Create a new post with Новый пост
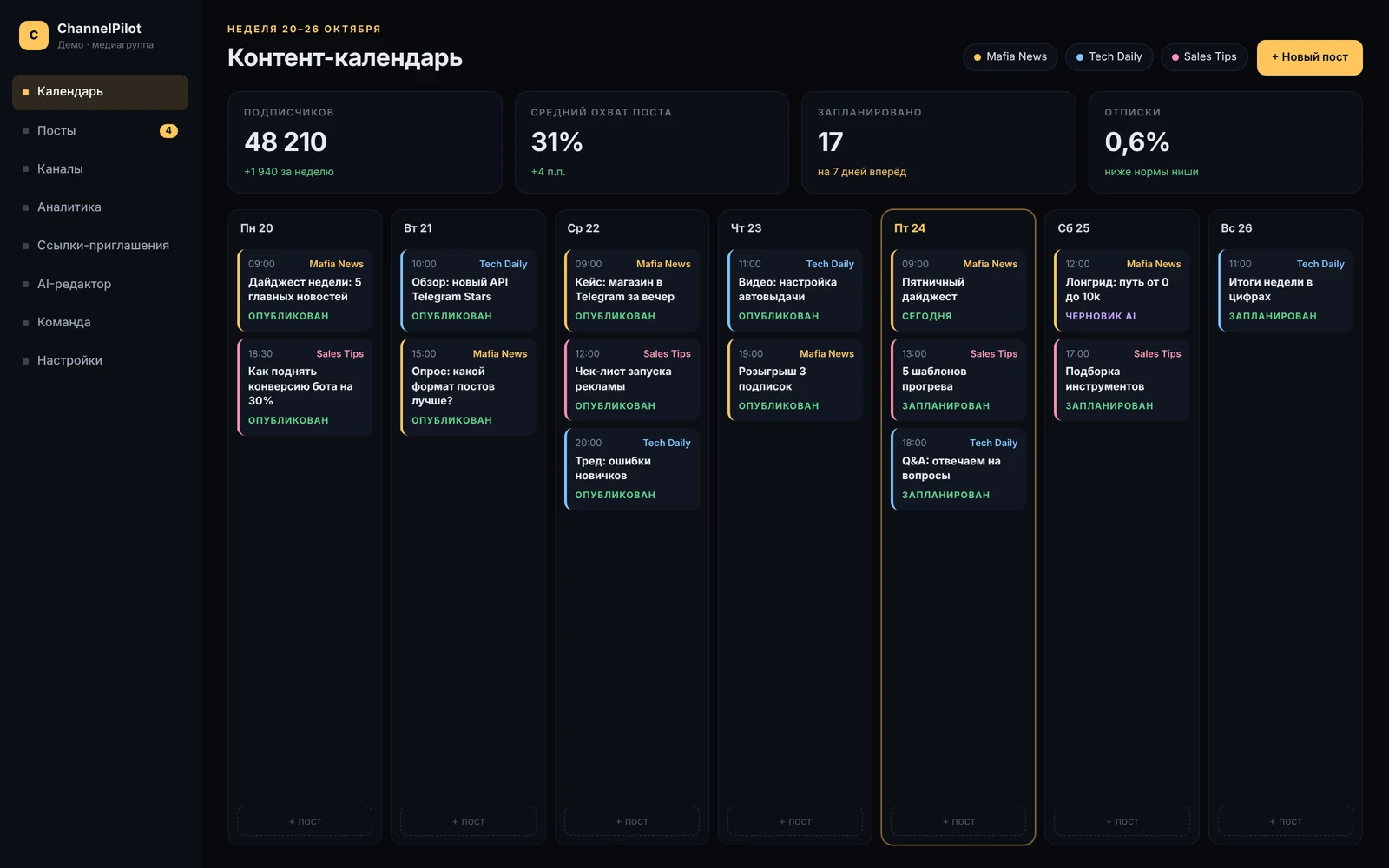Screen dimensions: 1389x868 (x=1309, y=57)
